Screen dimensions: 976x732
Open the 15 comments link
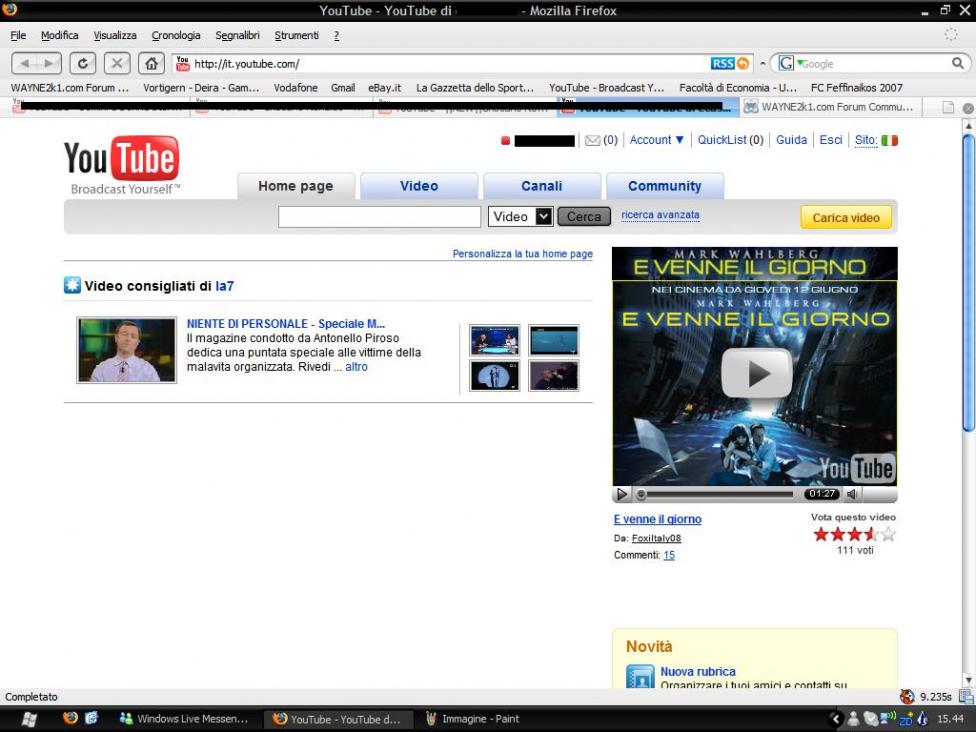[669, 555]
